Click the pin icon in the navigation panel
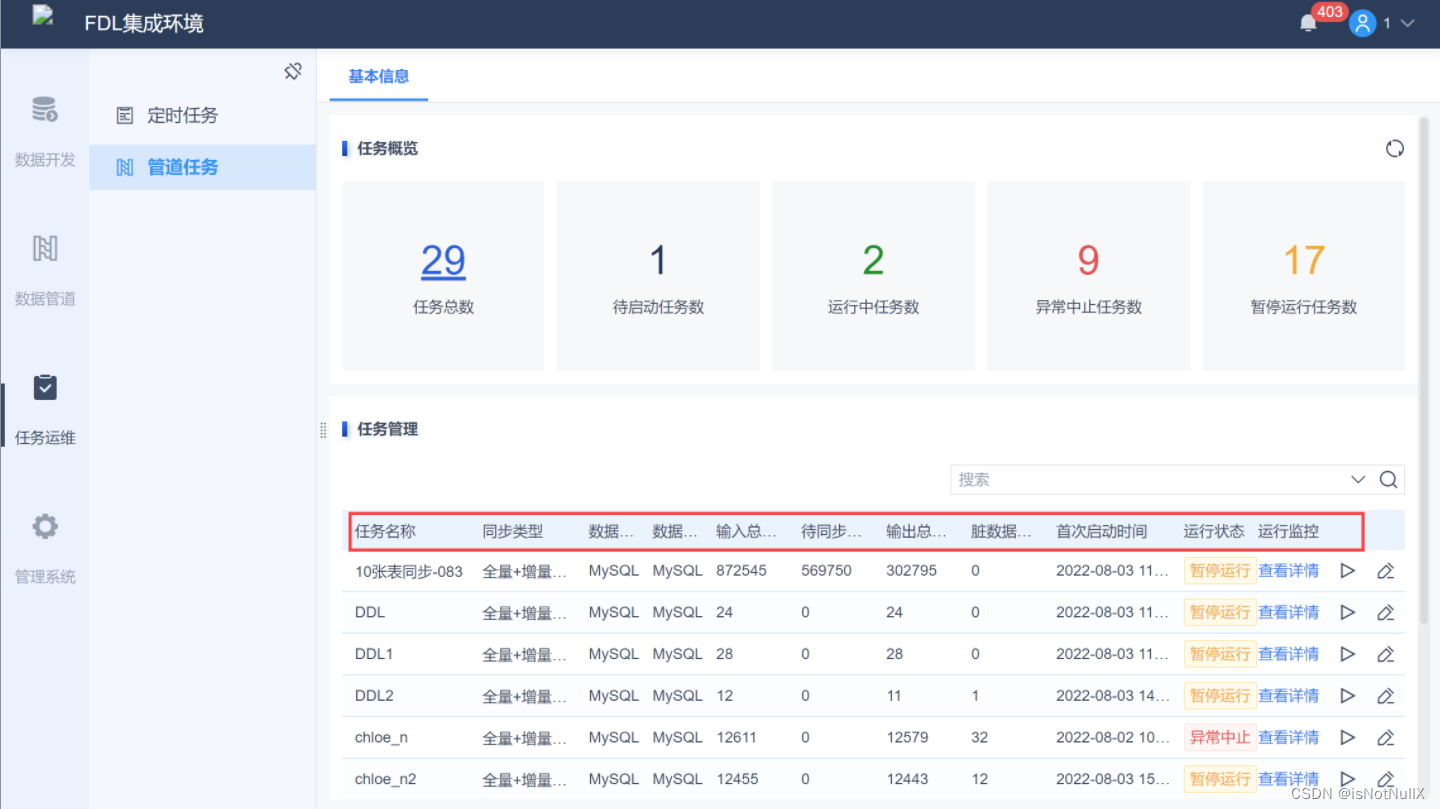 [x=293, y=71]
